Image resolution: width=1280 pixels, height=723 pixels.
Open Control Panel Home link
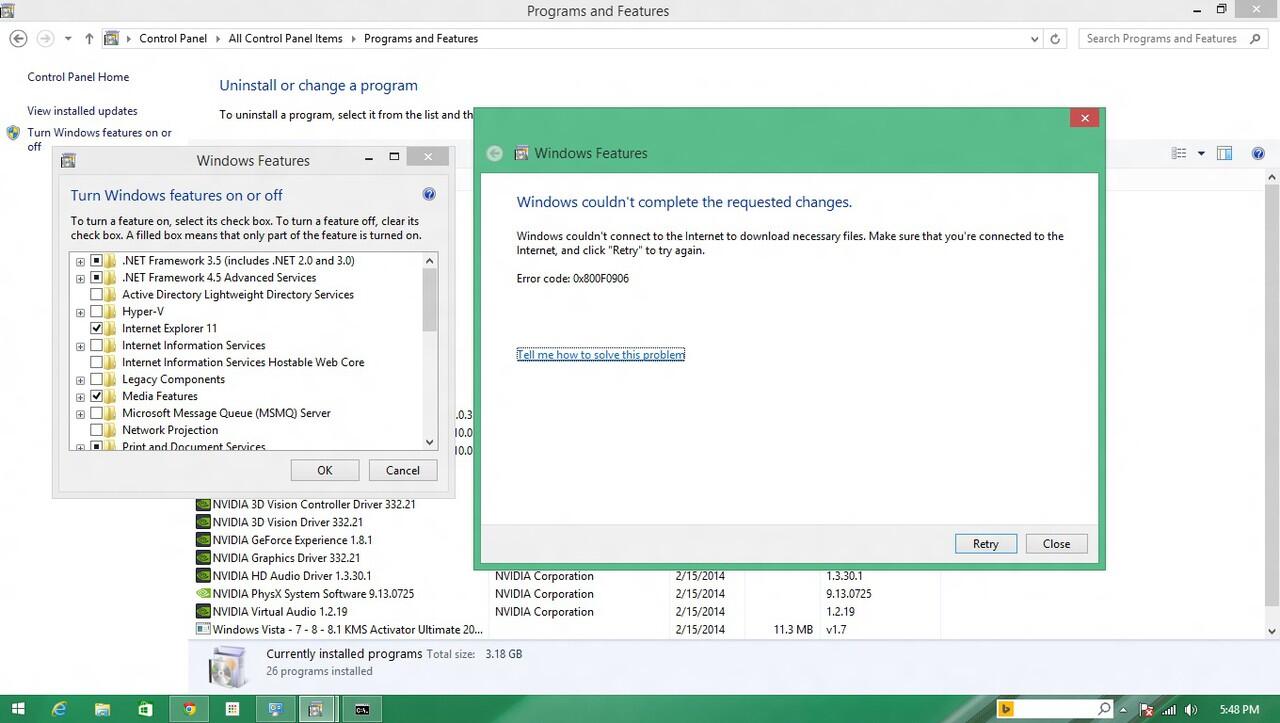pos(78,77)
